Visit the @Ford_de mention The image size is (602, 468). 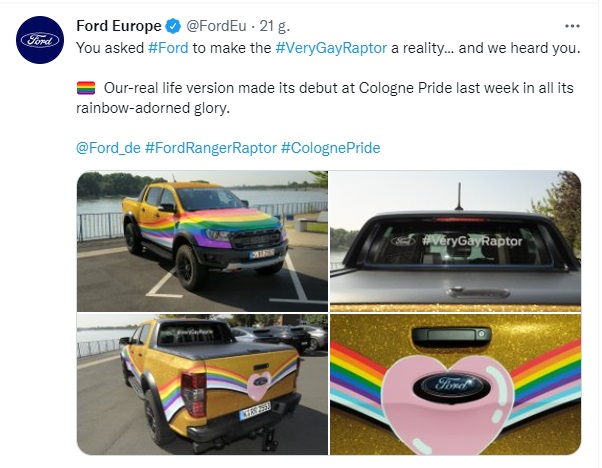pos(108,148)
